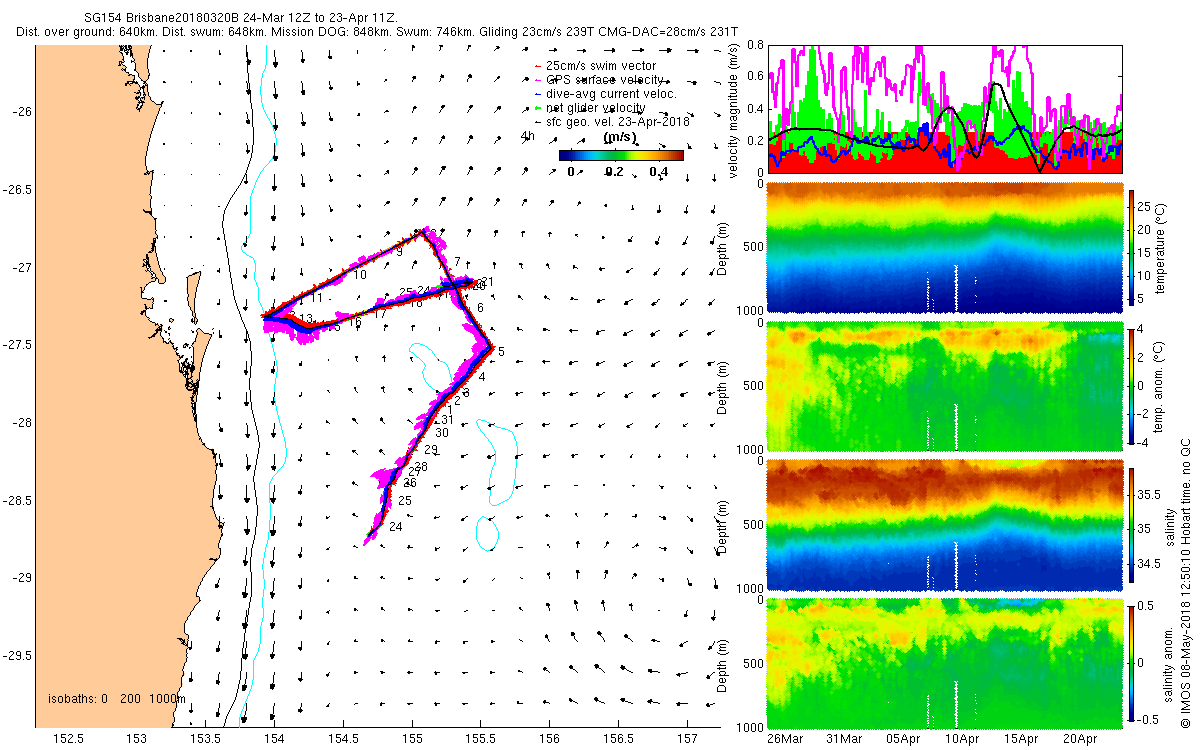Click the '4h' label near the legend
The image size is (1200, 750).
[528, 134]
